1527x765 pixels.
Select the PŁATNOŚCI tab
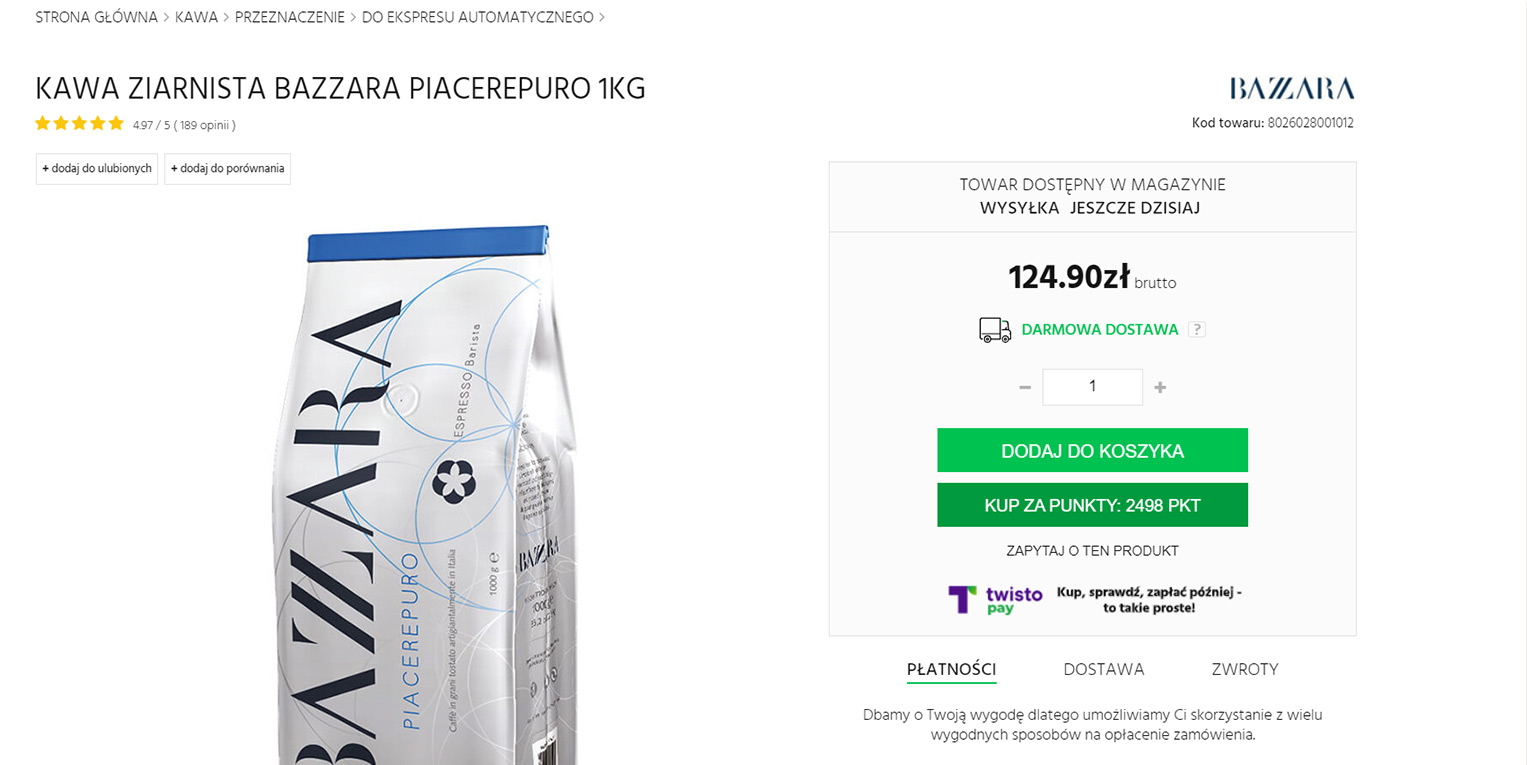click(951, 669)
